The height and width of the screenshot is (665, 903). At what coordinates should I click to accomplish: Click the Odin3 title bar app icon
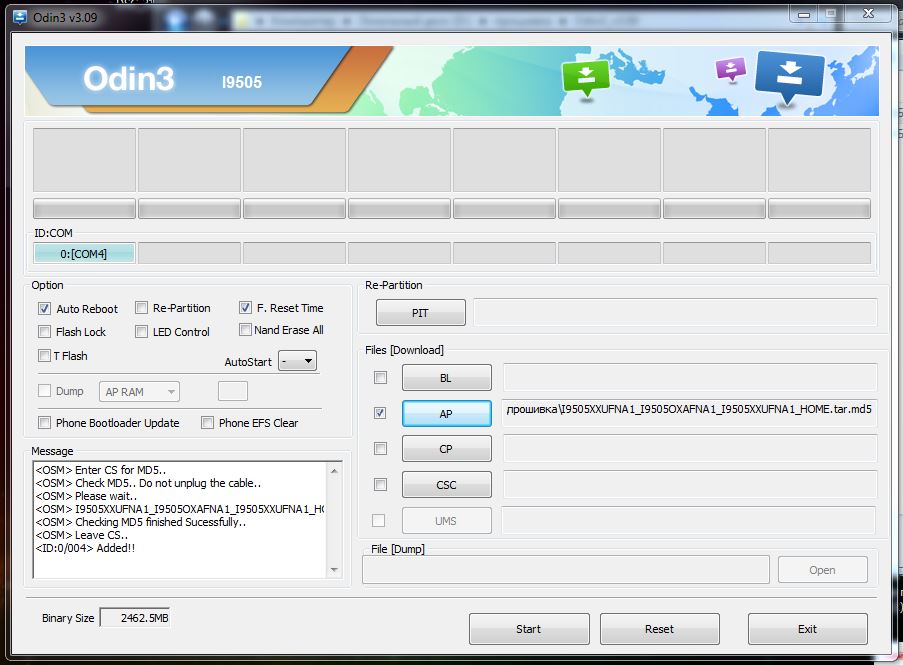coord(19,16)
